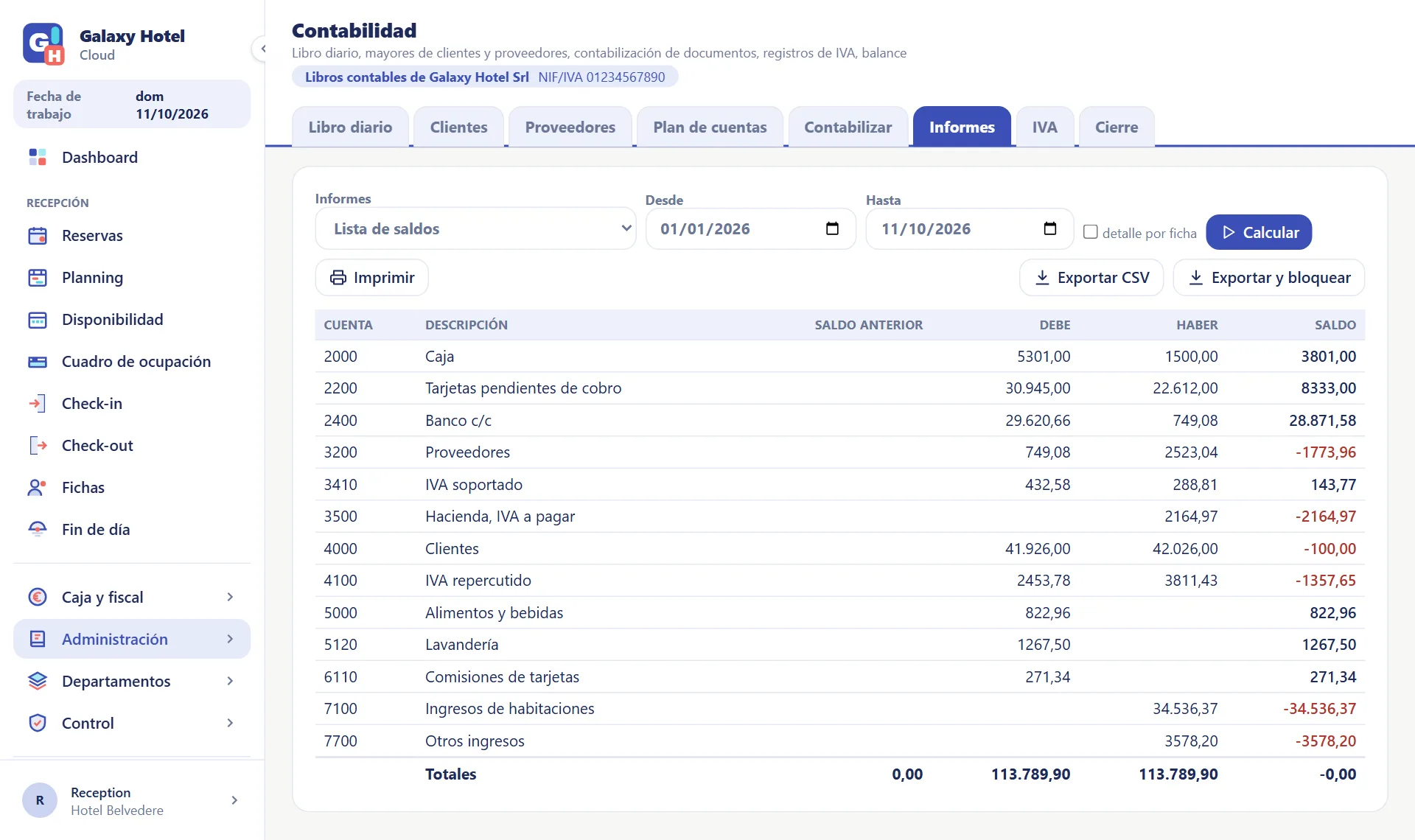The height and width of the screenshot is (840, 1415).
Task: Click the Check-in arrow icon
Action: [38, 404]
